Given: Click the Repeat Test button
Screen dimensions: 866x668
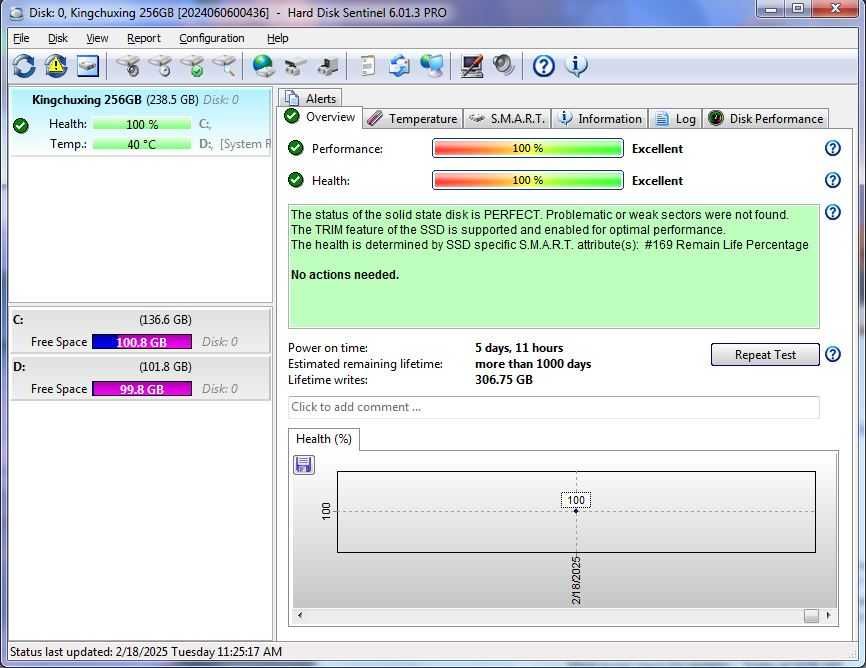Looking at the screenshot, I should 765,355.
